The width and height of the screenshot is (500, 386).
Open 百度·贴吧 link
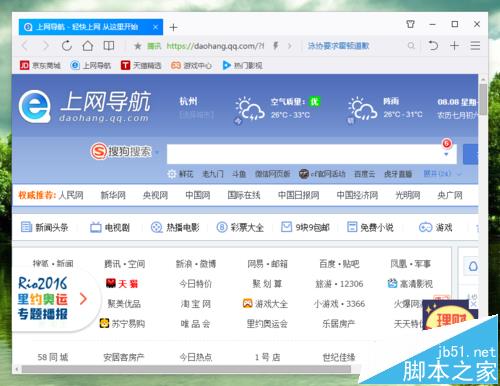pyautogui.click(x=339, y=264)
